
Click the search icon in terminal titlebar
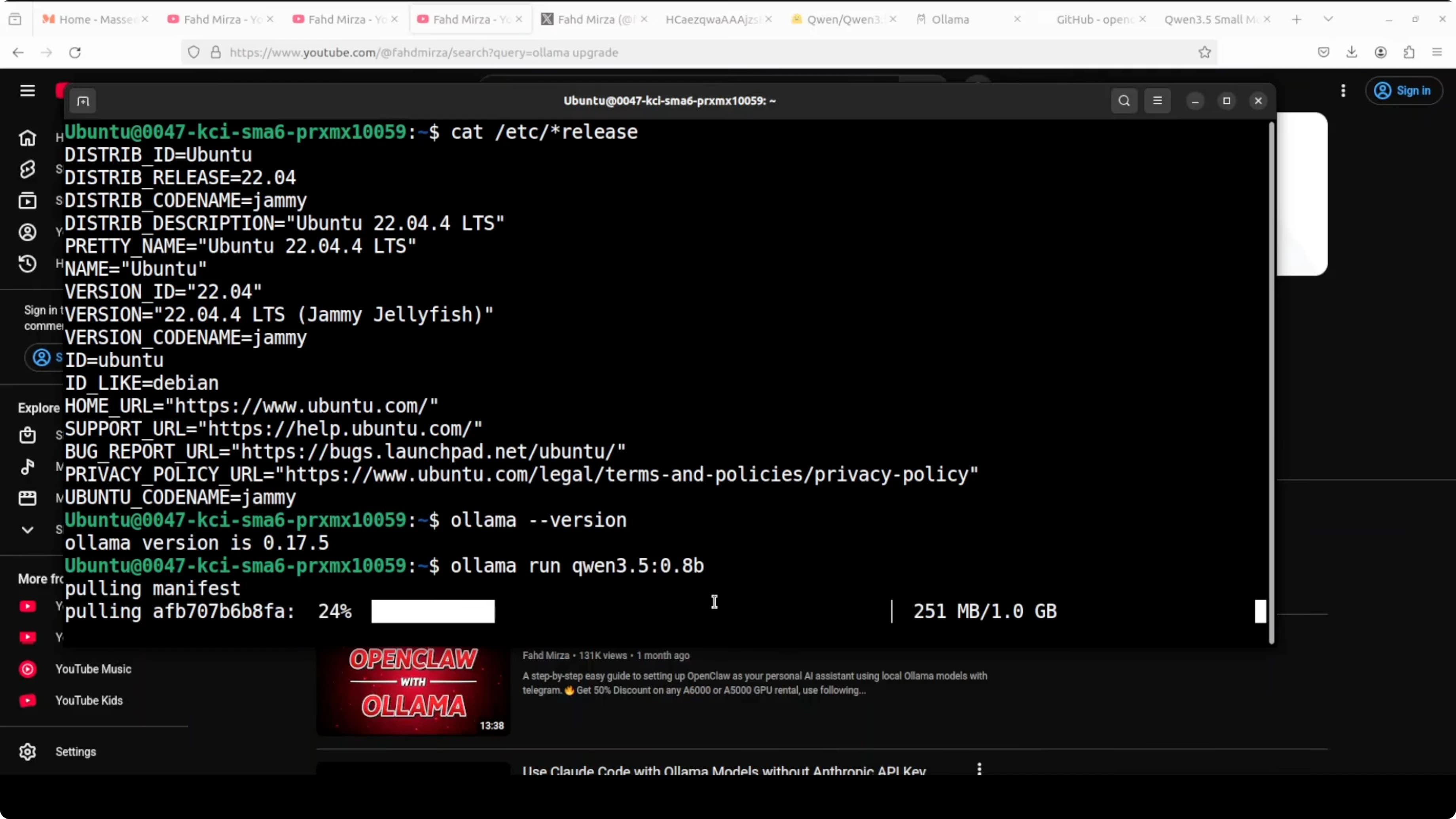click(1124, 100)
